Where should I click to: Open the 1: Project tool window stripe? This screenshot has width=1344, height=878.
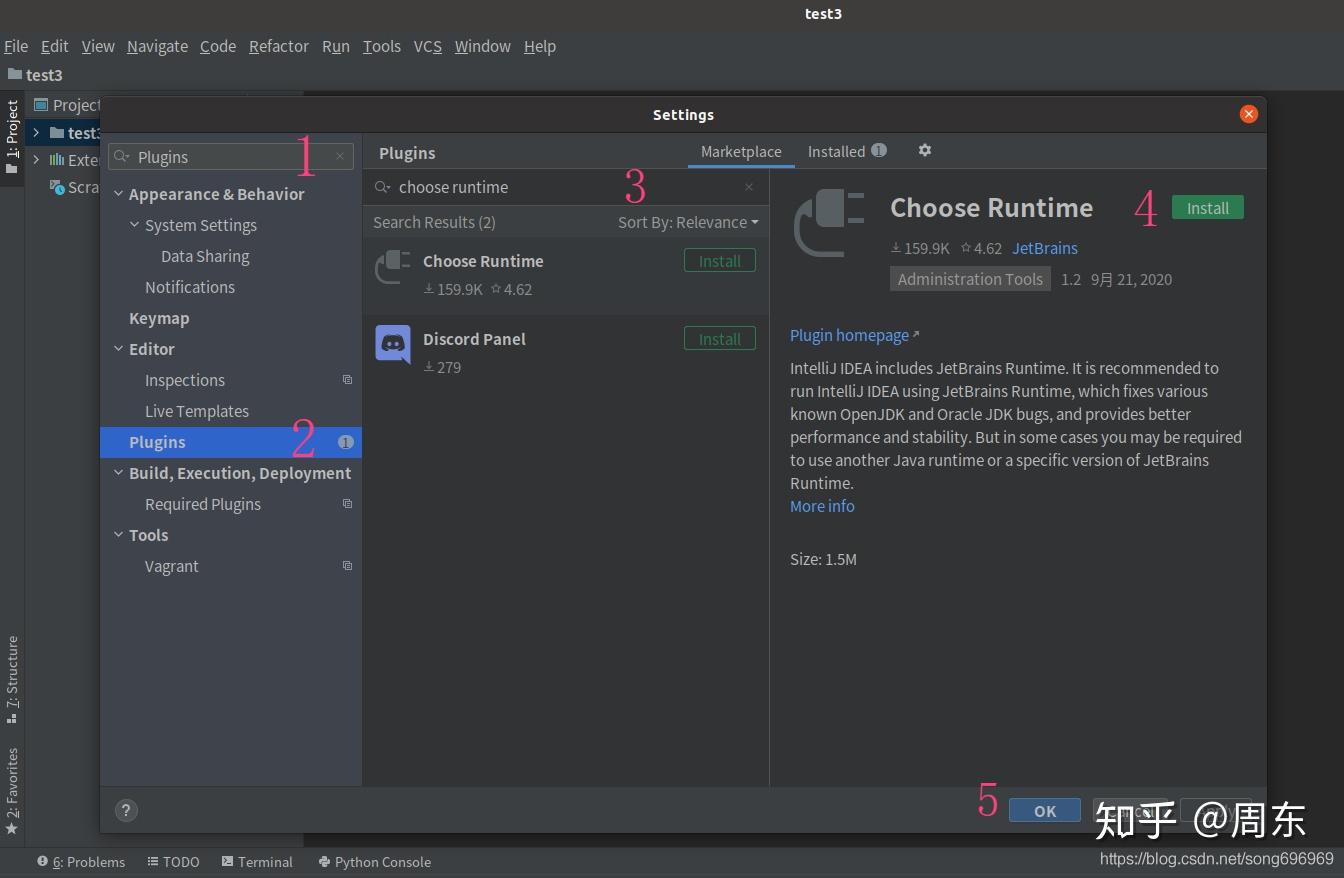click(x=12, y=137)
